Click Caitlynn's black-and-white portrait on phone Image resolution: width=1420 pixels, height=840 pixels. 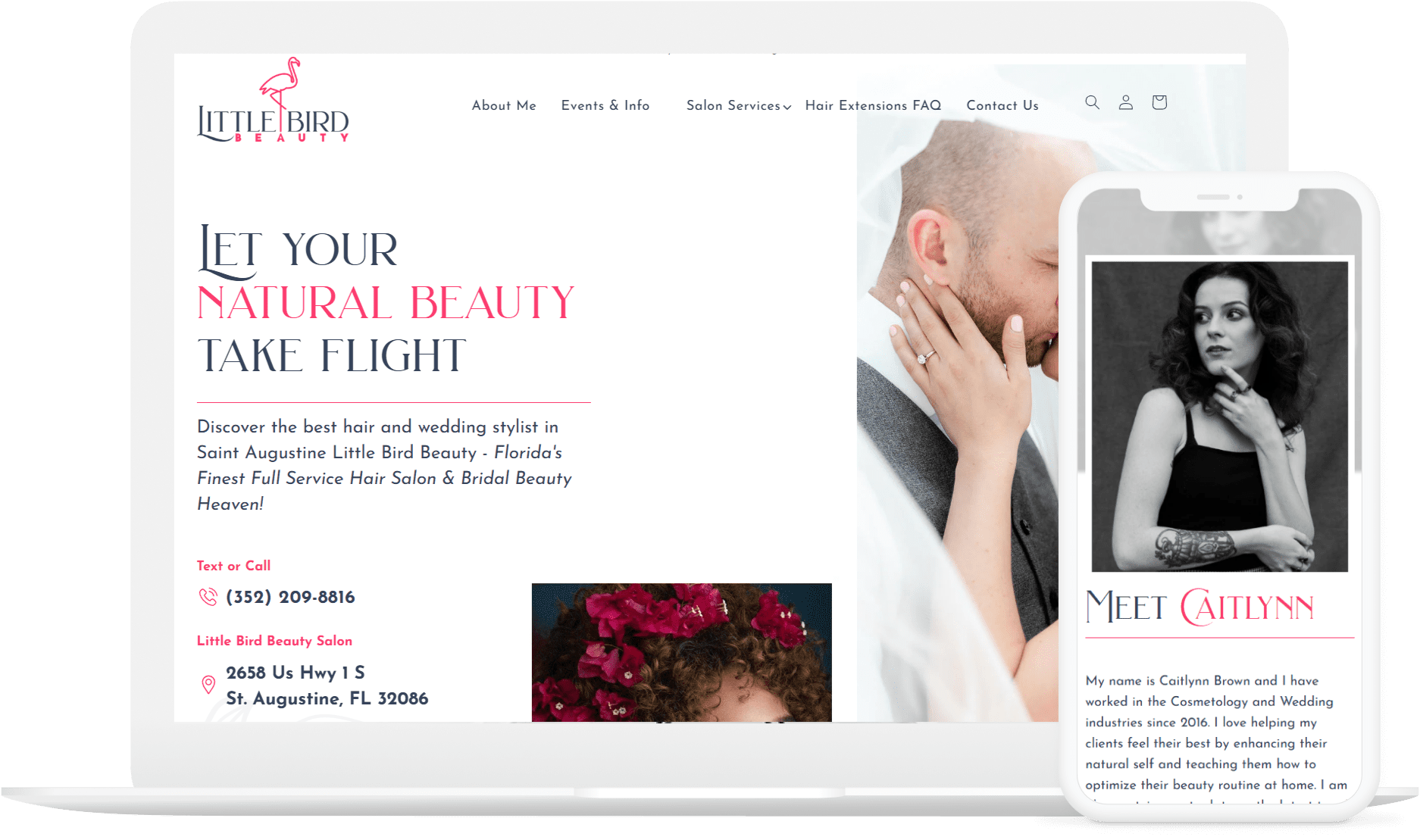click(x=1220, y=417)
